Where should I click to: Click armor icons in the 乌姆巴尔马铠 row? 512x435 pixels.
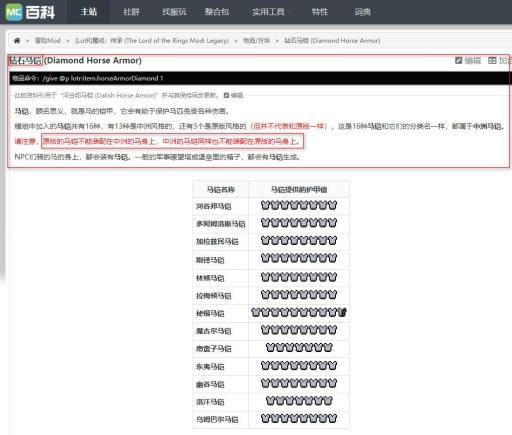(x=299, y=418)
